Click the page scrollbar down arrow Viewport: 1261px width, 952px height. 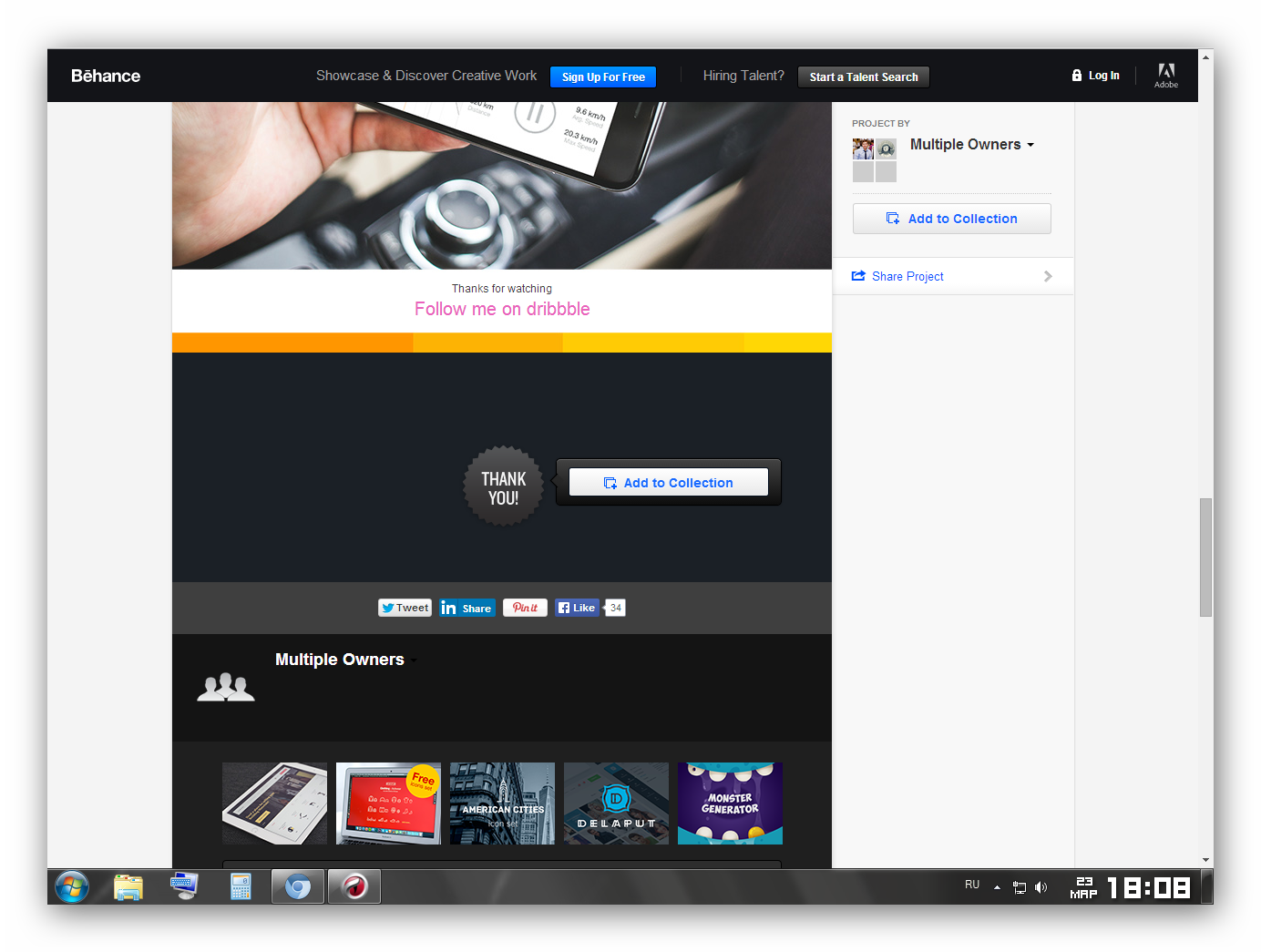coord(1206,860)
